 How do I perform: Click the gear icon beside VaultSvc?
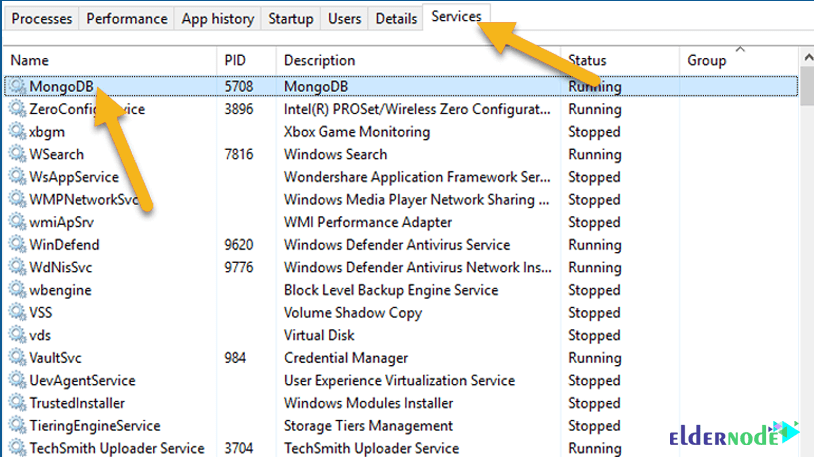point(17,357)
